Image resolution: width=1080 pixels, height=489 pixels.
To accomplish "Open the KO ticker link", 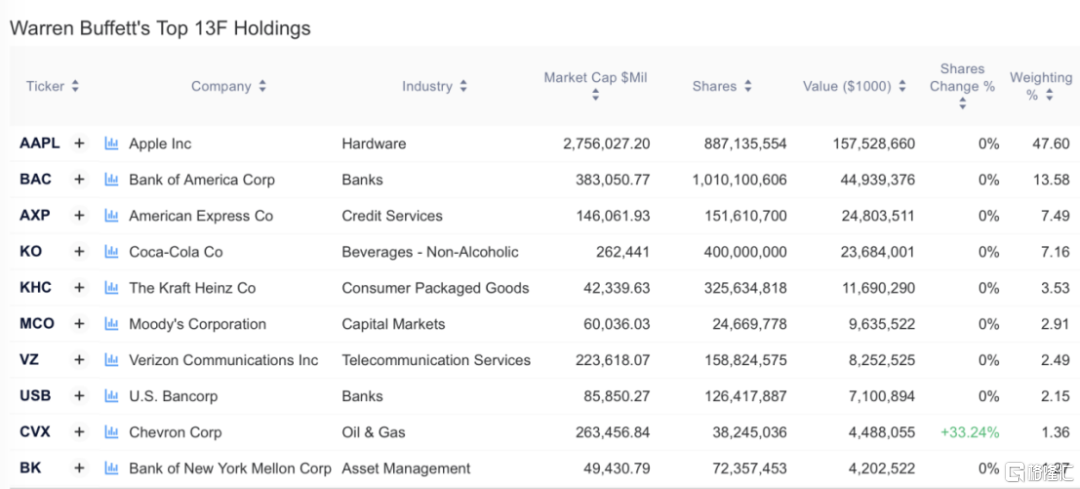I will pyautogui.click(x=30, y=251).
